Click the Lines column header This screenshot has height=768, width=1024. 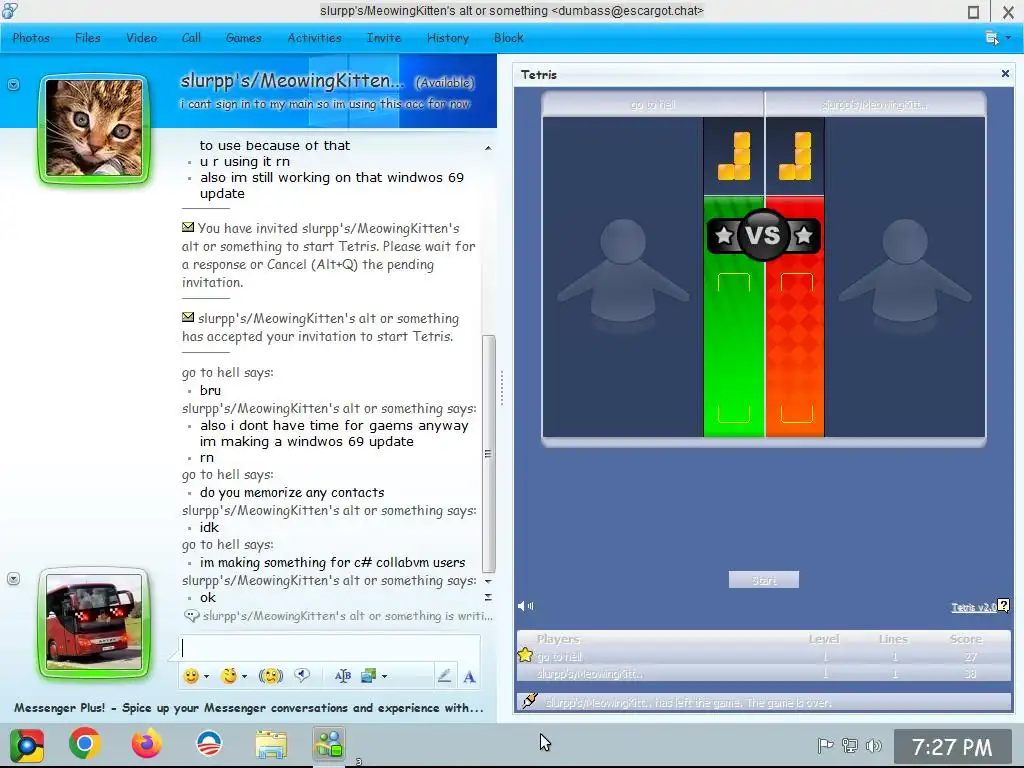coord(893,639)
